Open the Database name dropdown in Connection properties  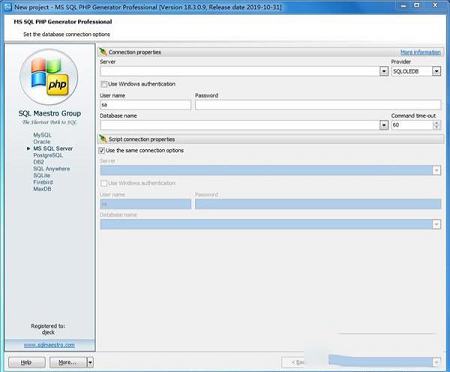384,125
